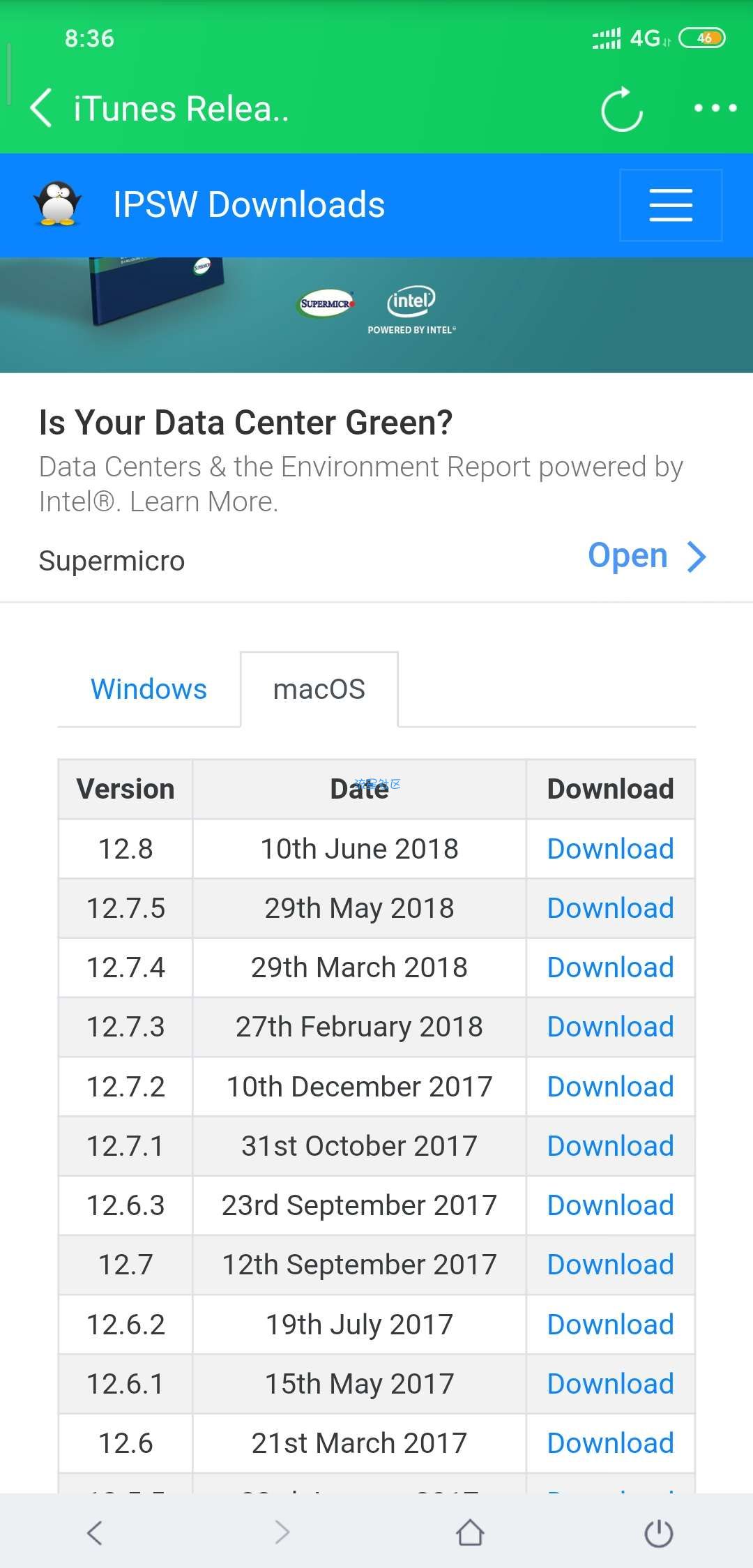
Task: Navigate forward with bottom right arrow
Action: (x=282, y=1532)
